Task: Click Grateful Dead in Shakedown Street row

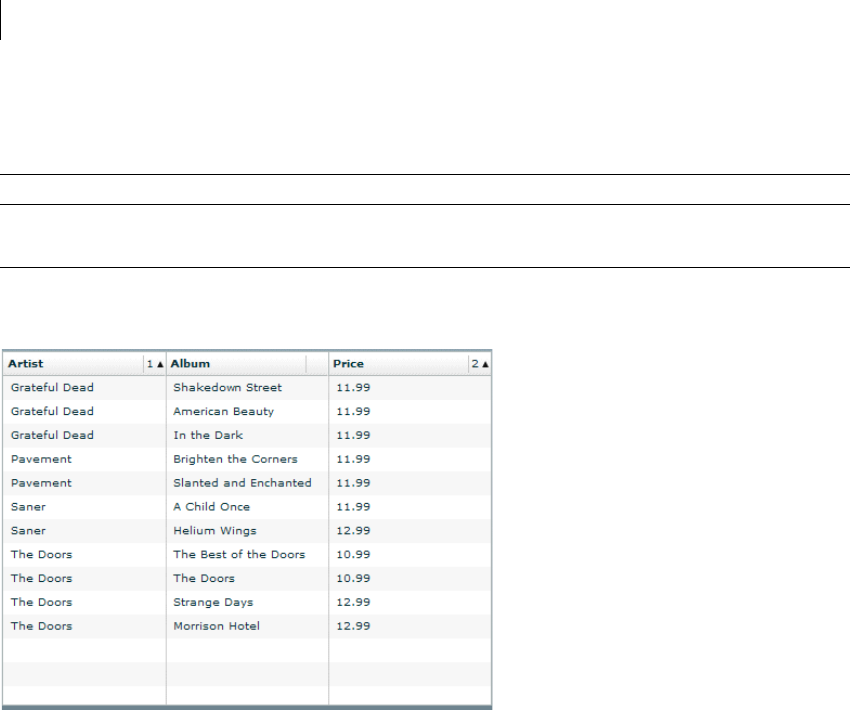Action: 52,388
